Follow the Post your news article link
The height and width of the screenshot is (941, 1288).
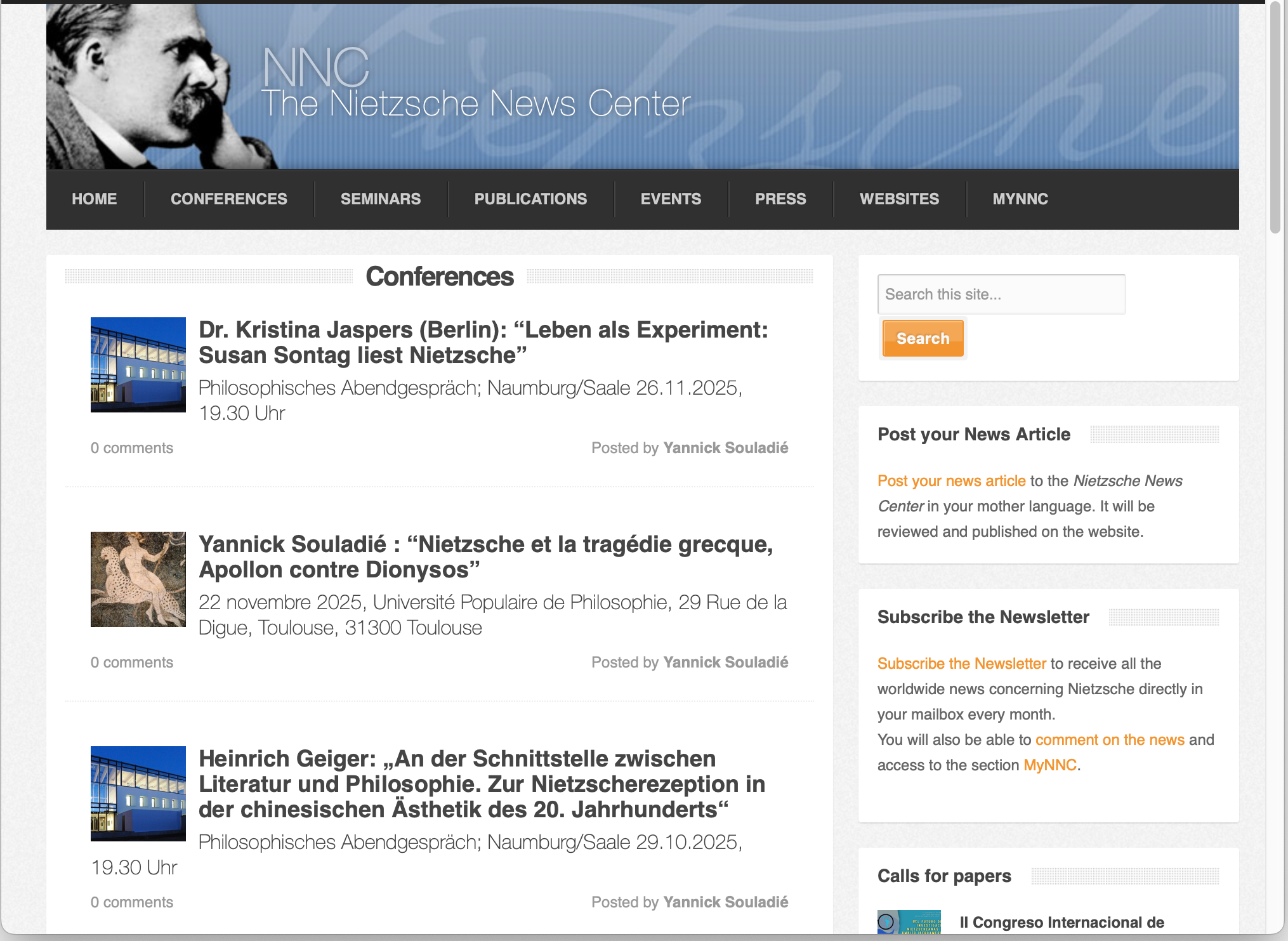pyautogui.click(x=951, y=481)
